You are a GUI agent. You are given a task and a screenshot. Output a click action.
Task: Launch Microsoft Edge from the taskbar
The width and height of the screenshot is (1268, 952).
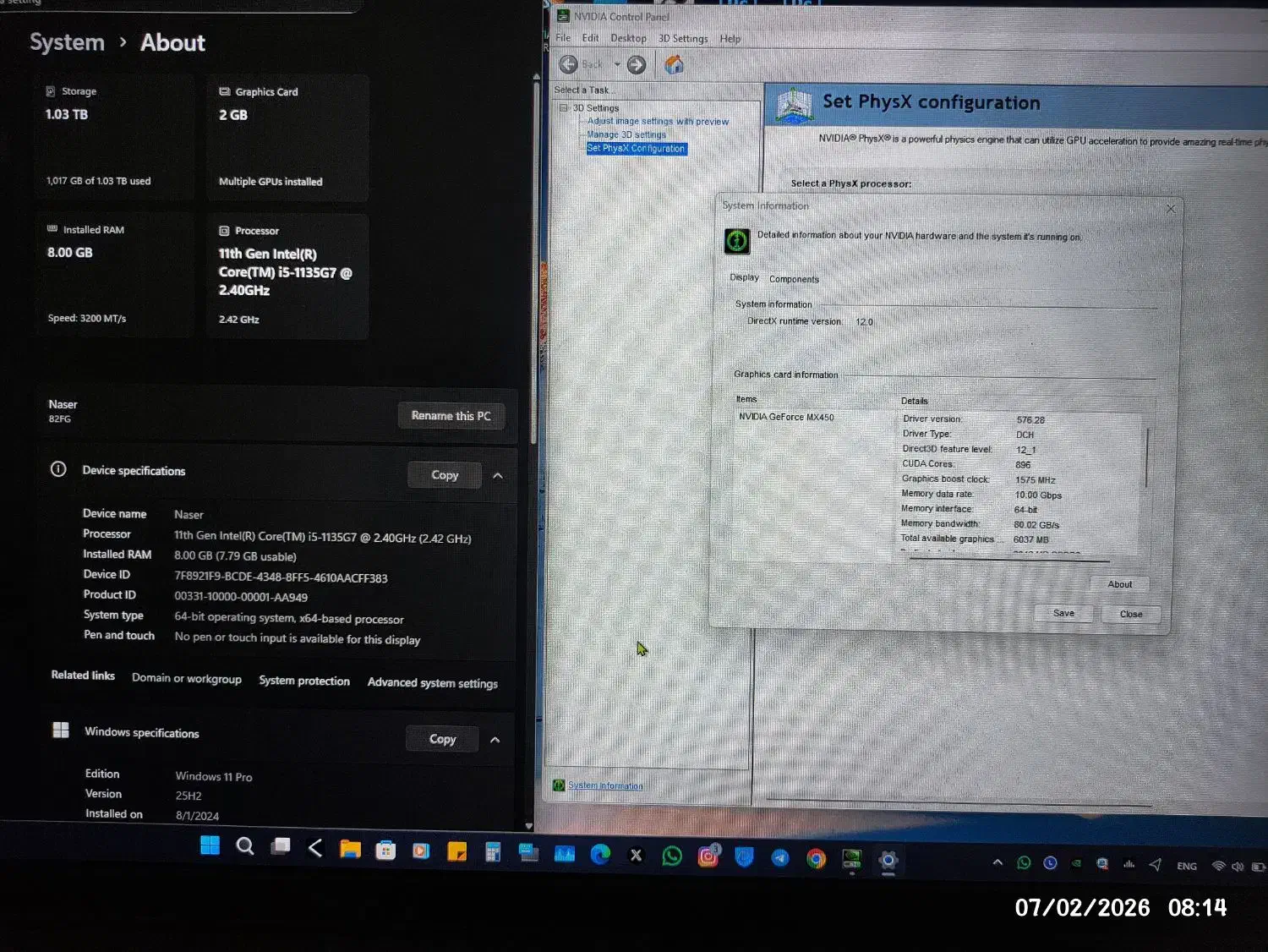coord(600,855)
